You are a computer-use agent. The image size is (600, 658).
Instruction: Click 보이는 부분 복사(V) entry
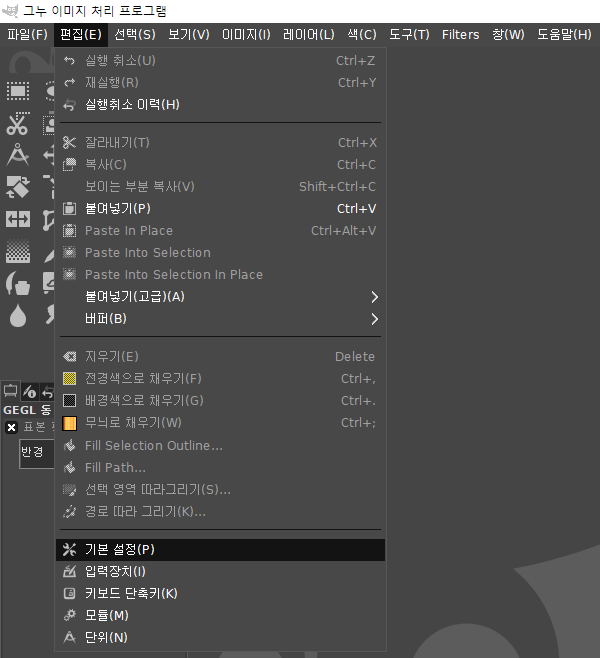(x=220, y=186)
